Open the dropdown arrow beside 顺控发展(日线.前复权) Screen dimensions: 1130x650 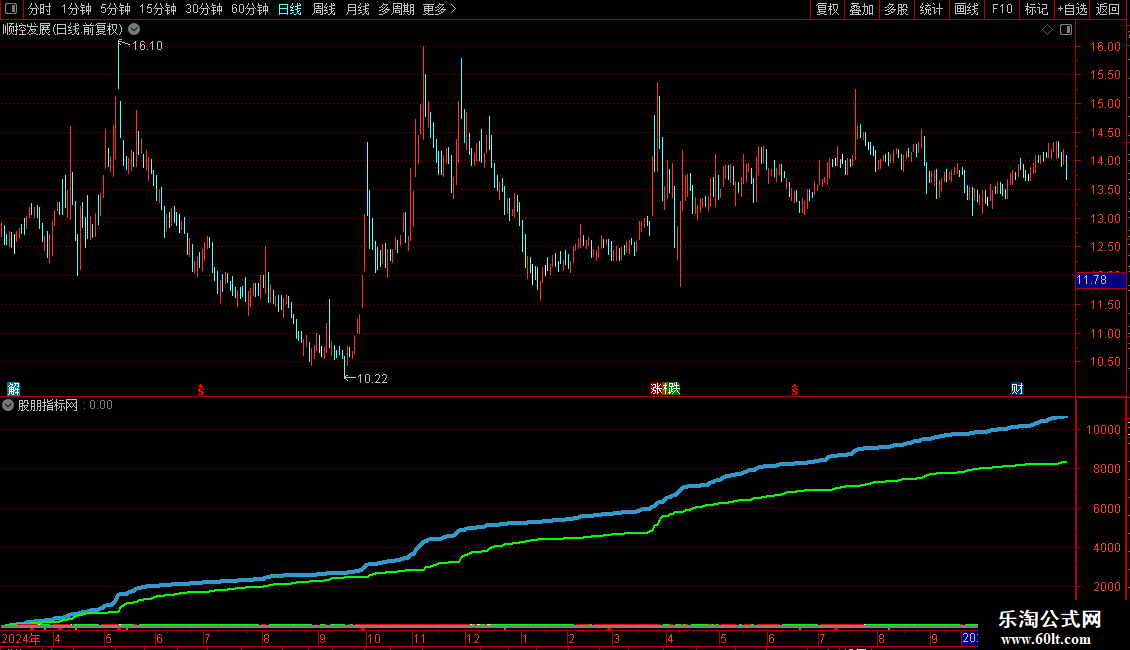134,30
